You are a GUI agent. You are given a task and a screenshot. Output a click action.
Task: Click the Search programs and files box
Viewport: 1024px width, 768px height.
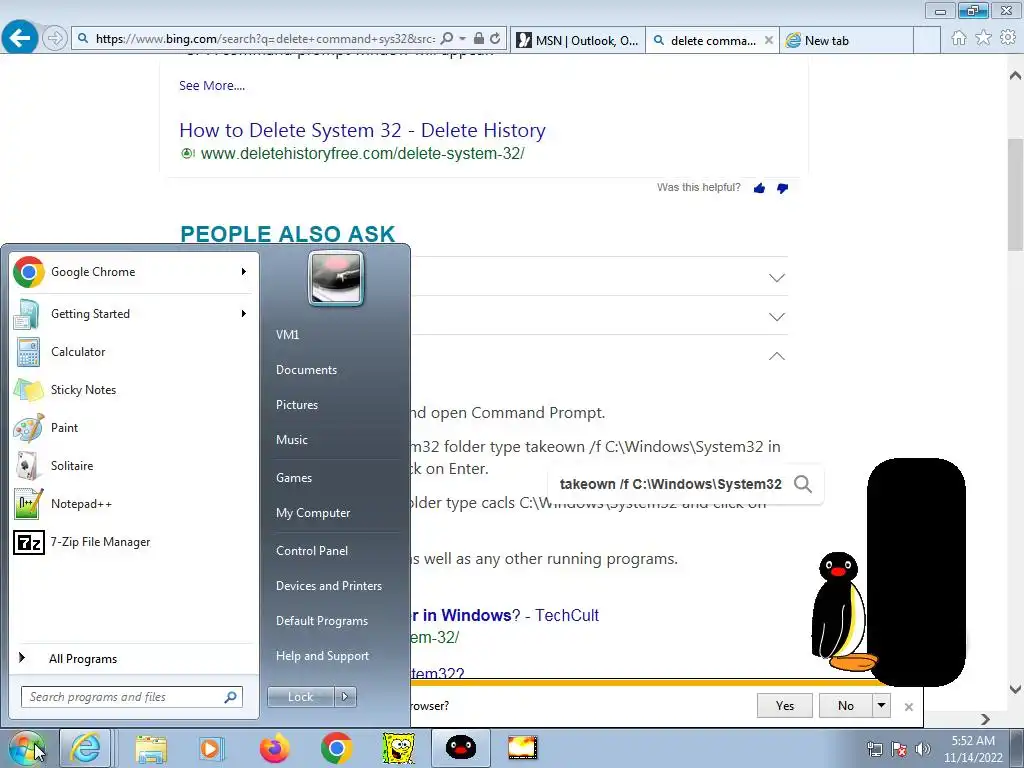pyautogui.click(x=132, y=697)
